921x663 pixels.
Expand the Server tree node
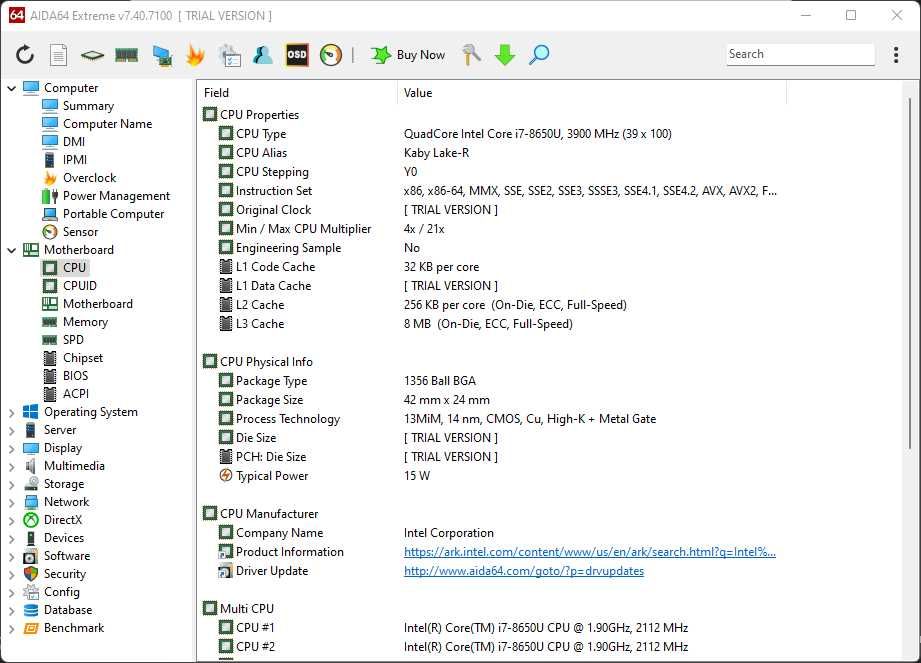click(11, 430)
